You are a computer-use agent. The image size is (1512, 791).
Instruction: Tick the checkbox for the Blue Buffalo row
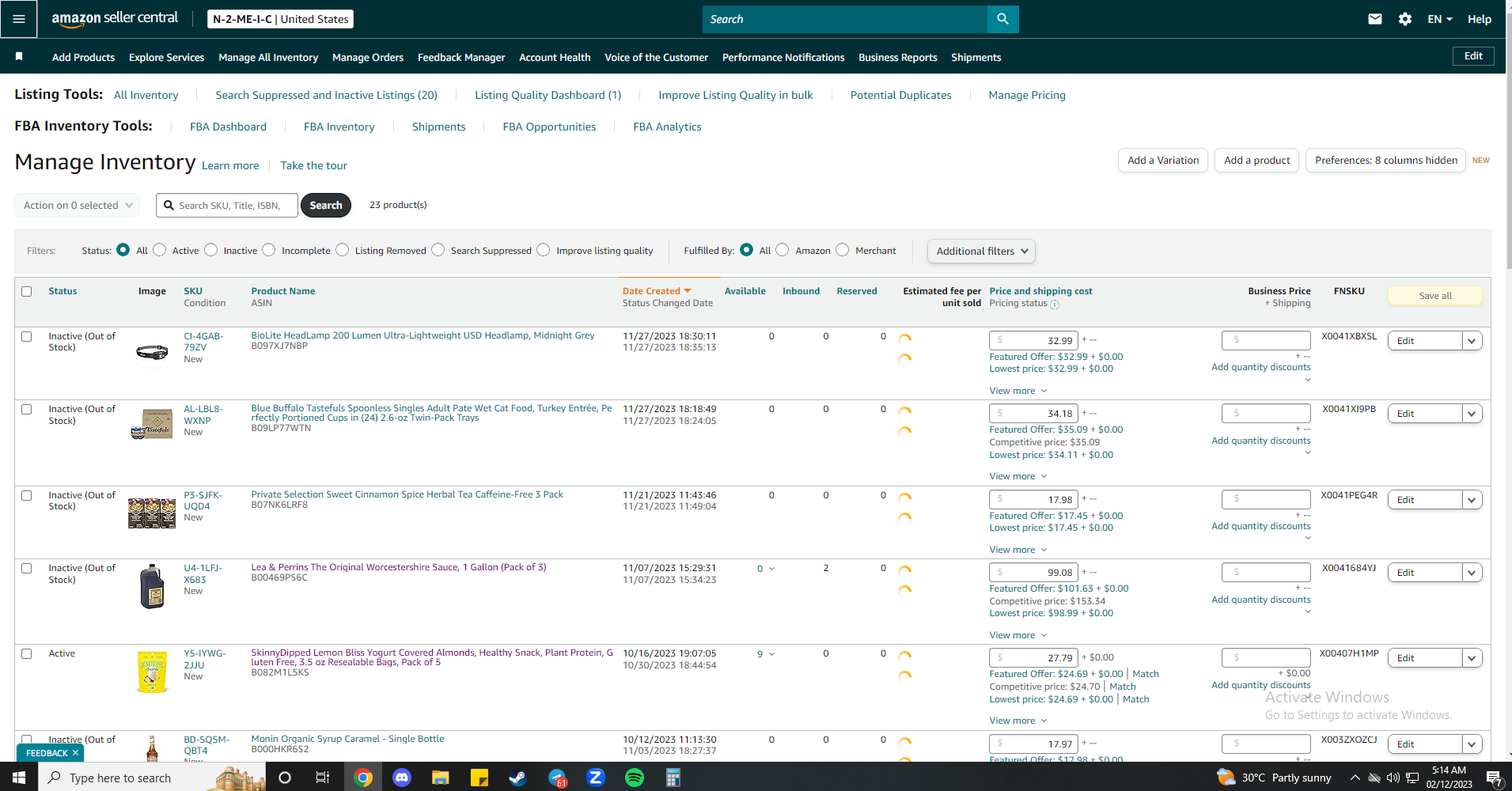point(27,409)
